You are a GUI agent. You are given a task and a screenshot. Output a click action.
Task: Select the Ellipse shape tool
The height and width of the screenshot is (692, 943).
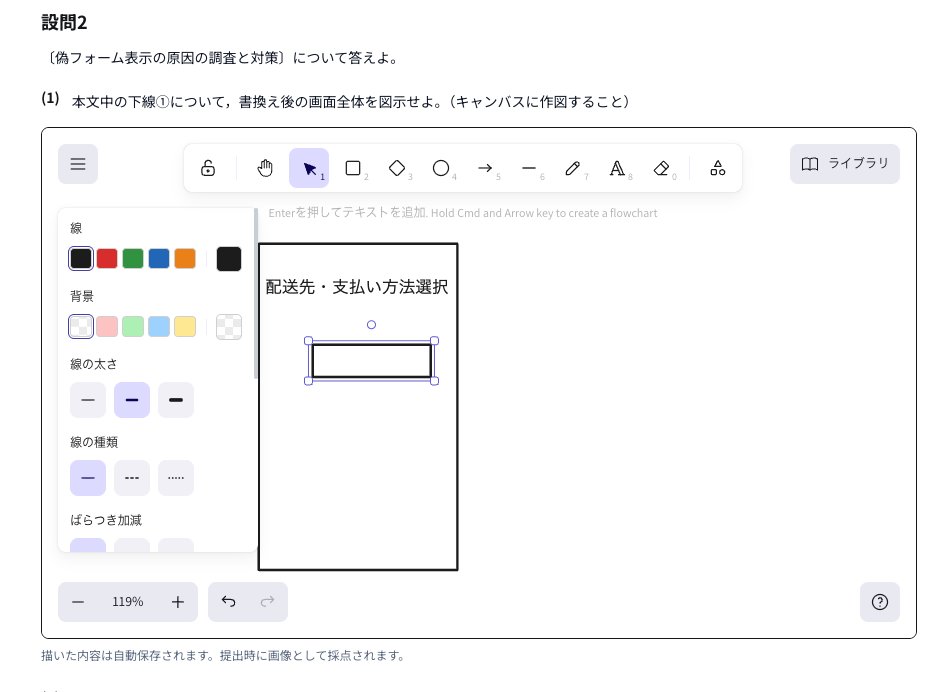(x=441, y=168)
